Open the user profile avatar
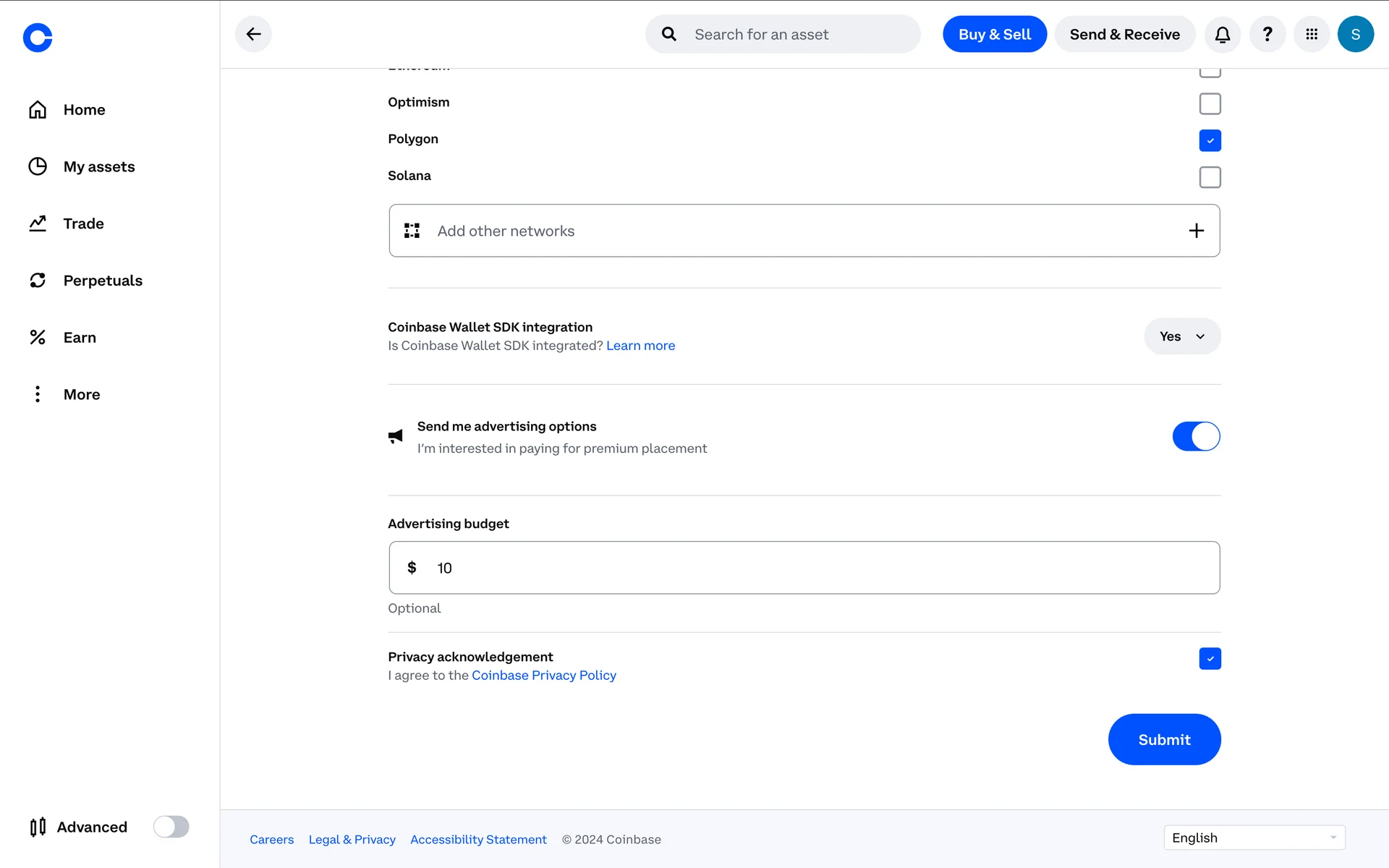This screenshot has height=868, width=1389. pos(1355,34)
